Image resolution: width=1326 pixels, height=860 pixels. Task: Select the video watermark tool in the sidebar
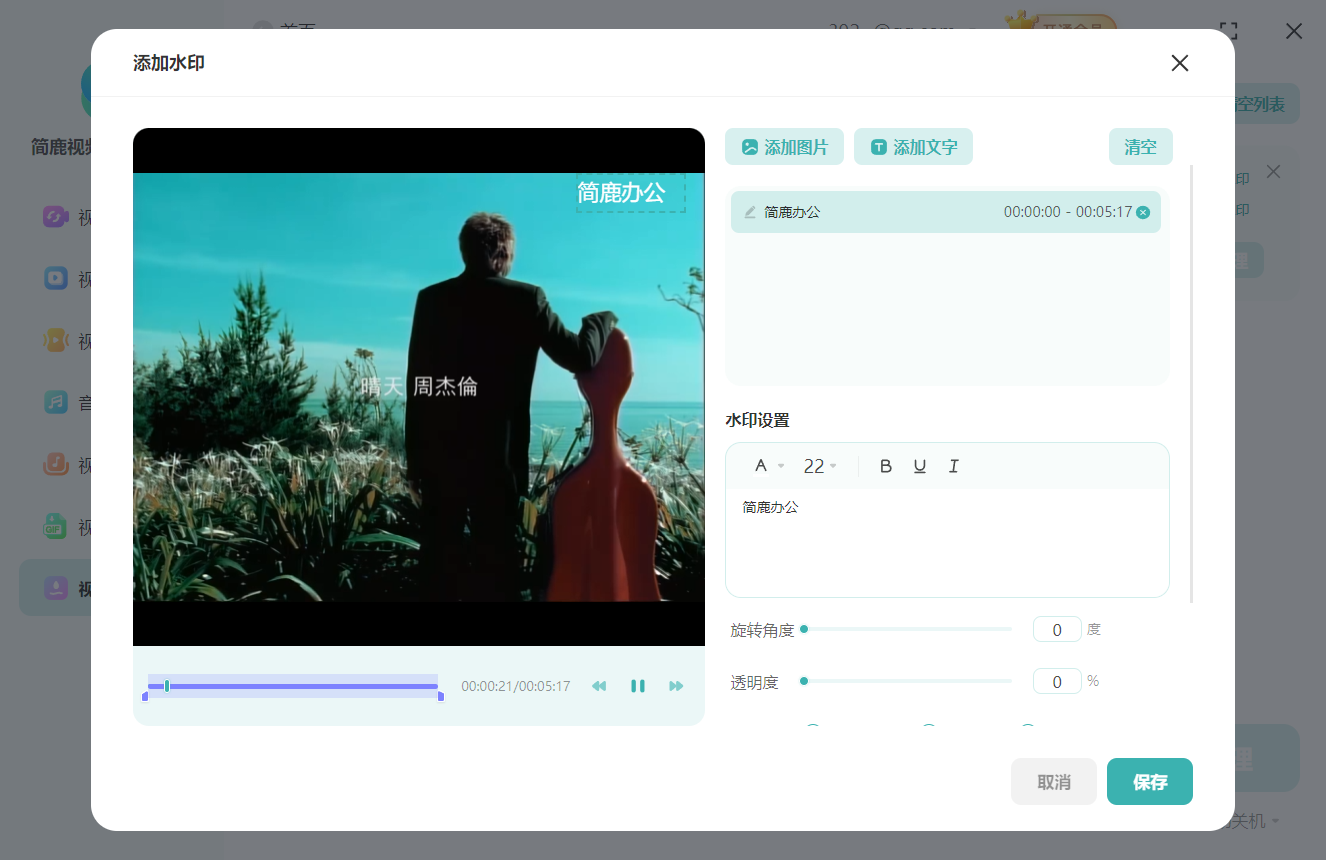coord(56,588)
